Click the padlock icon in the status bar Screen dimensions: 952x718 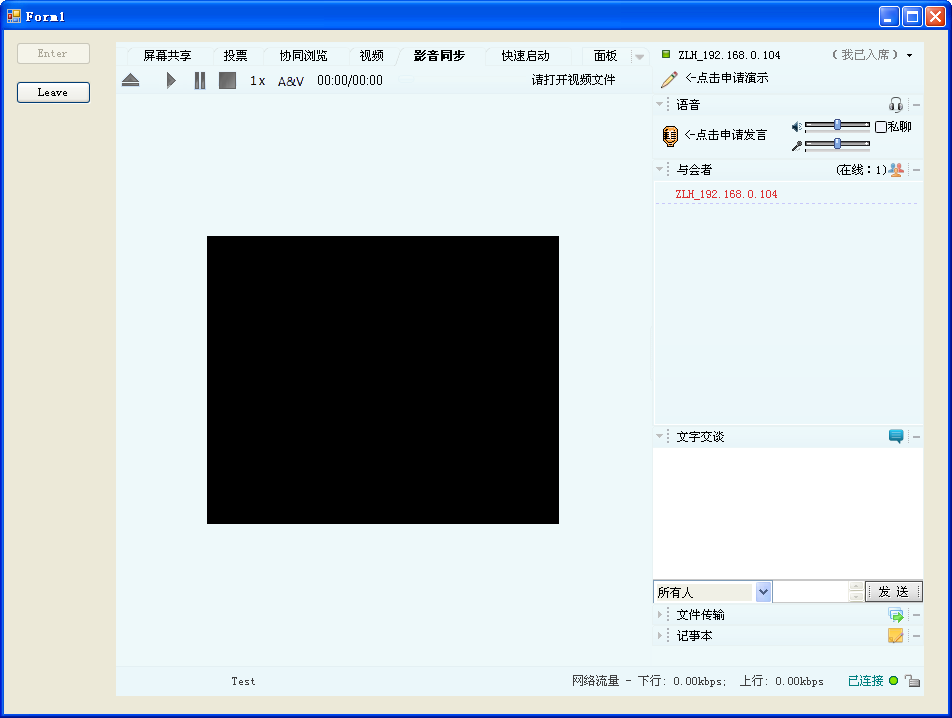pos(912,681)
